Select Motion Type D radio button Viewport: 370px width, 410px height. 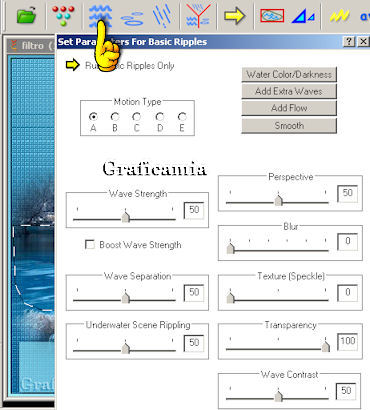(160, 117)
